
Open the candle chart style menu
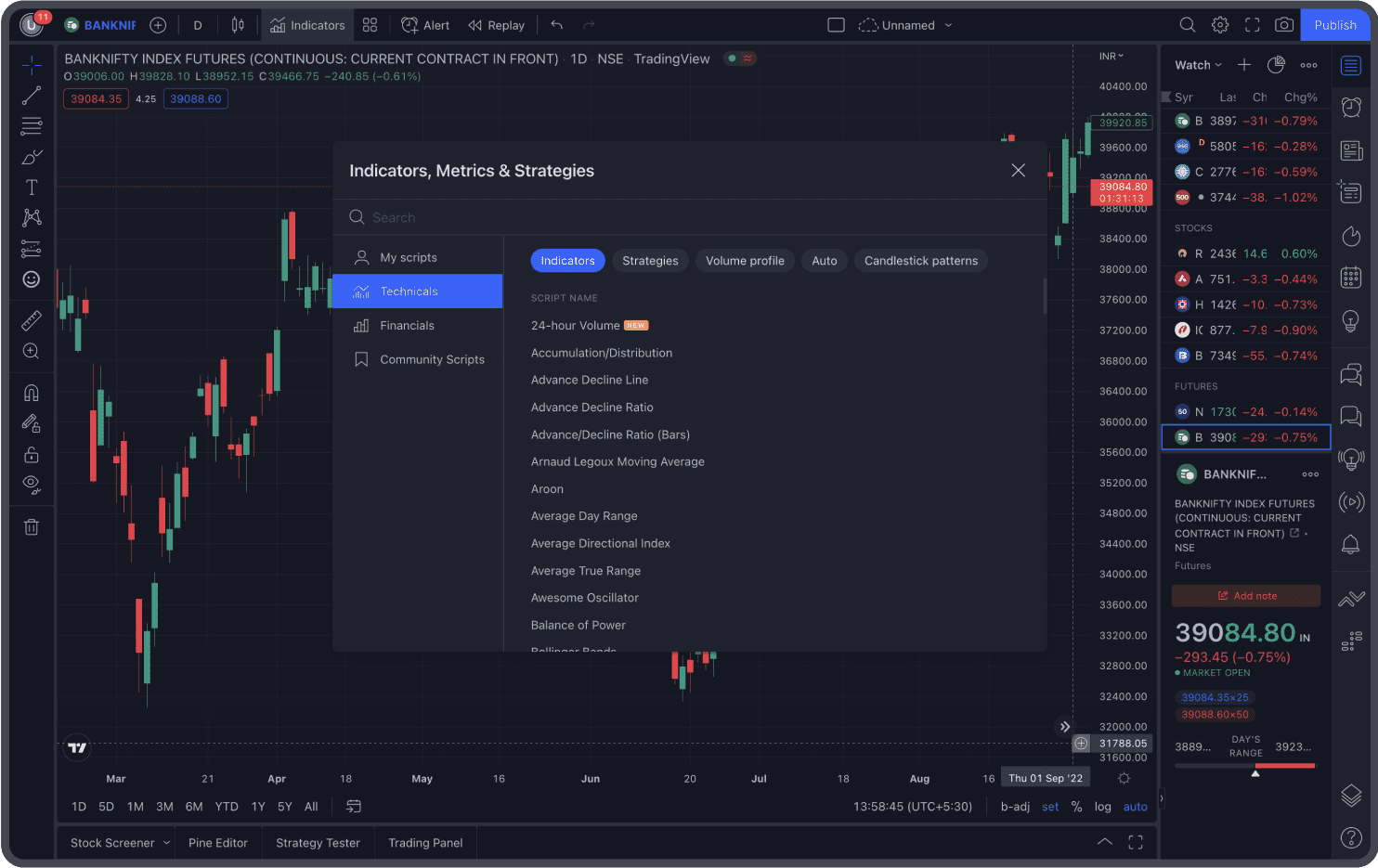tap(238, 25)
